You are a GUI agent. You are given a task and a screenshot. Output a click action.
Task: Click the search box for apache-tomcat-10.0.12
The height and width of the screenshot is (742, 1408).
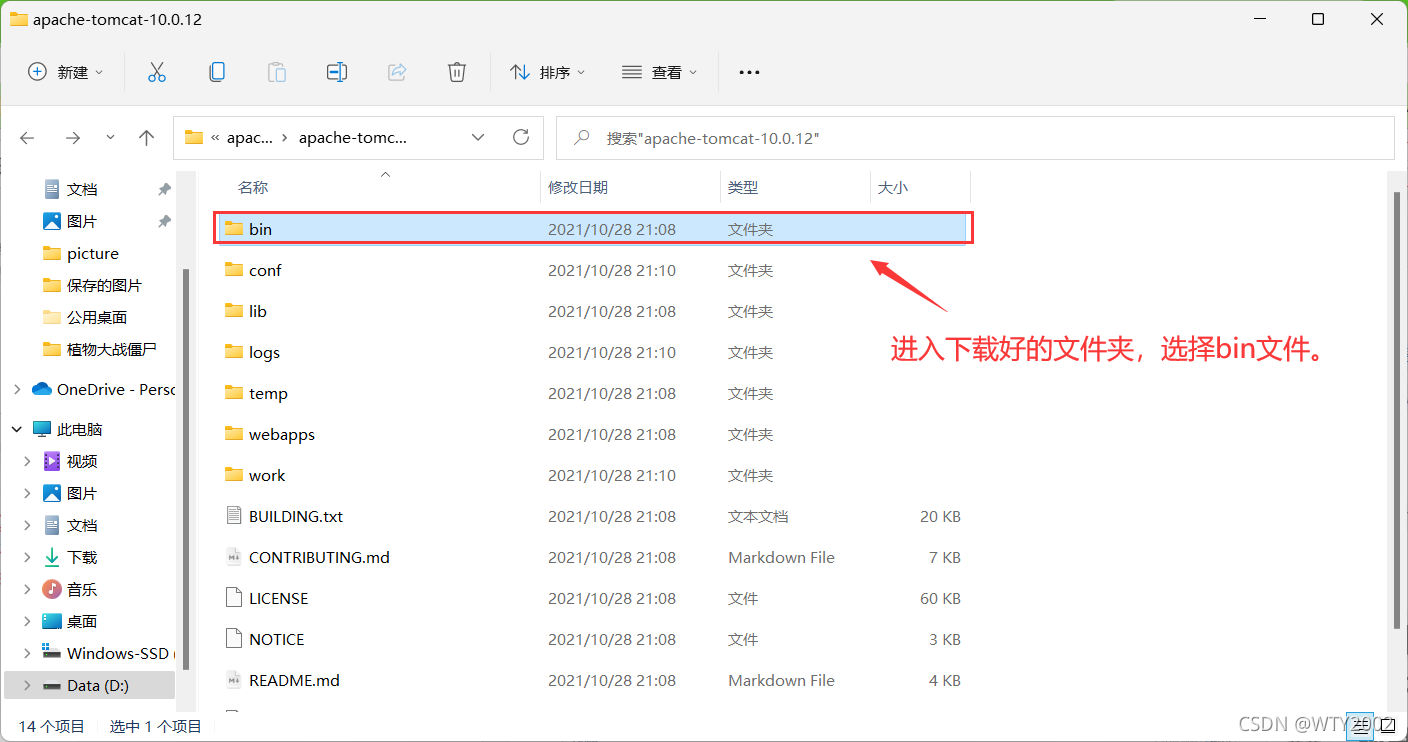975,138
